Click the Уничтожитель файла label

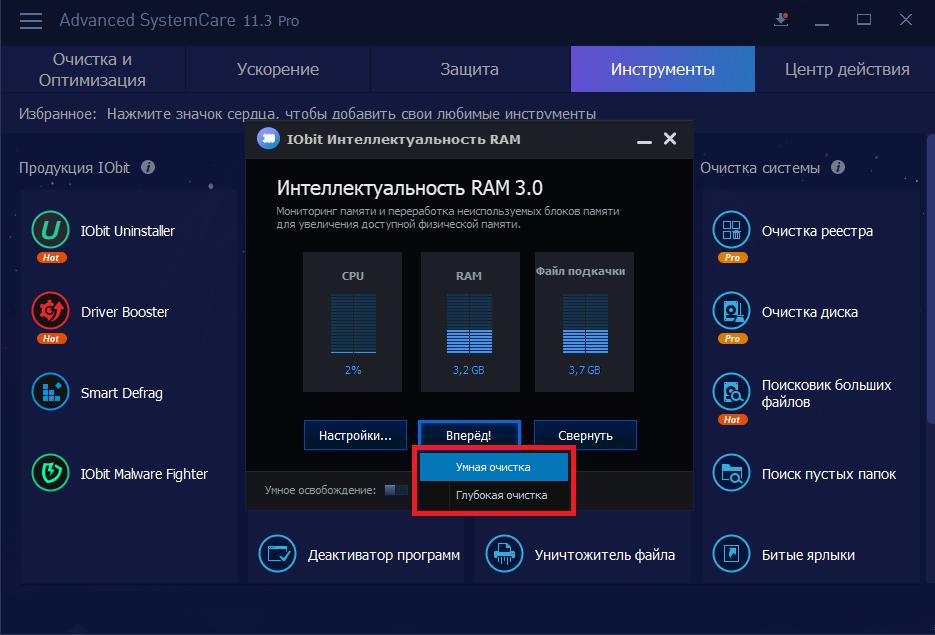(605, 555)
